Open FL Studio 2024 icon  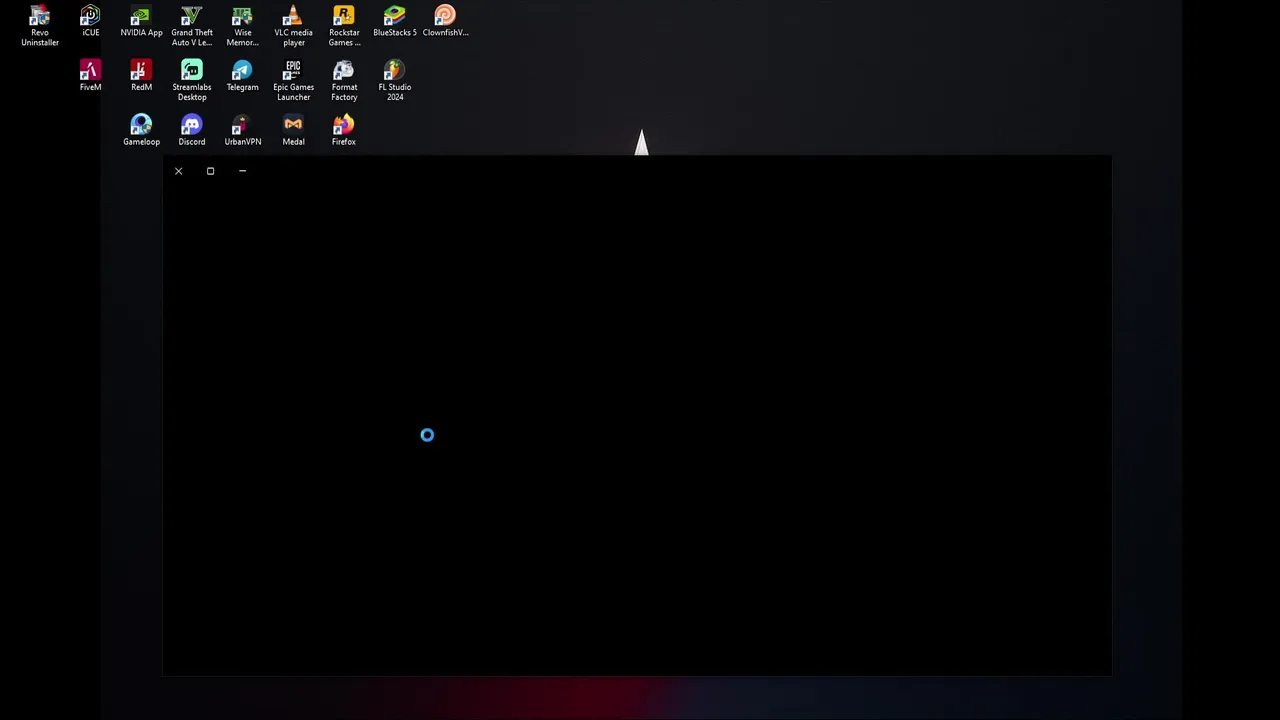tap(395, 80)
